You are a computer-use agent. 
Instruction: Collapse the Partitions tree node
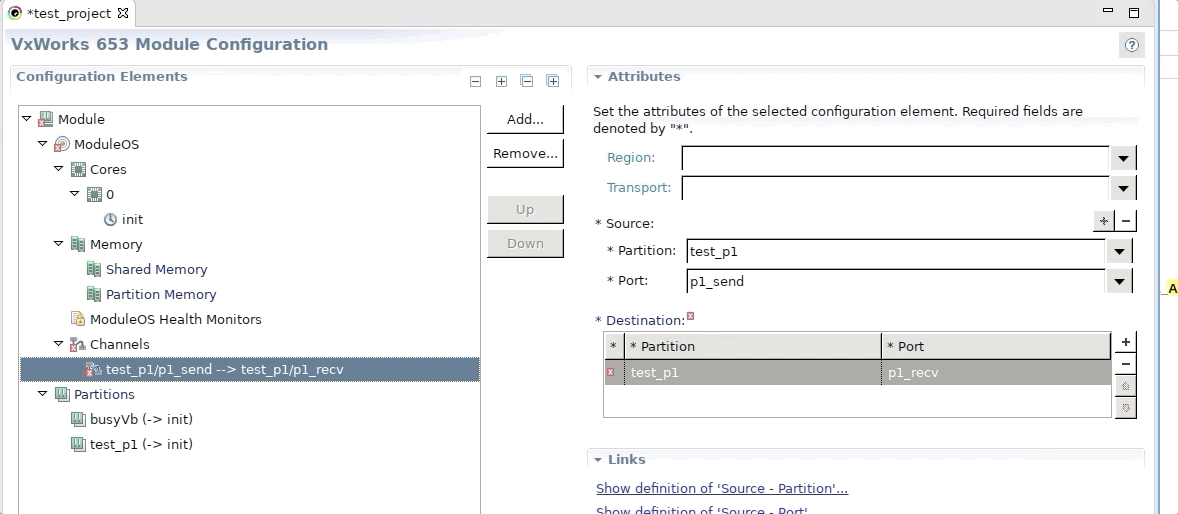click(43, 394)
